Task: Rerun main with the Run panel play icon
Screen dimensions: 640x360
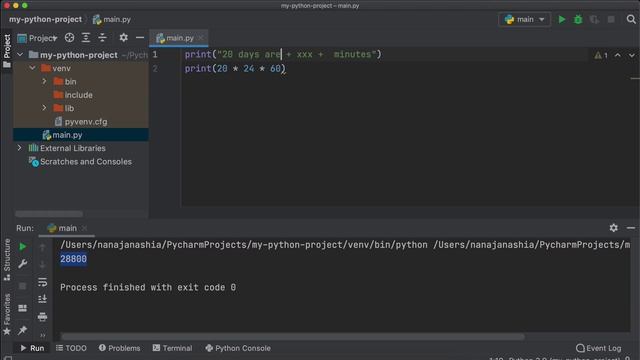Action: coord(23,247)
